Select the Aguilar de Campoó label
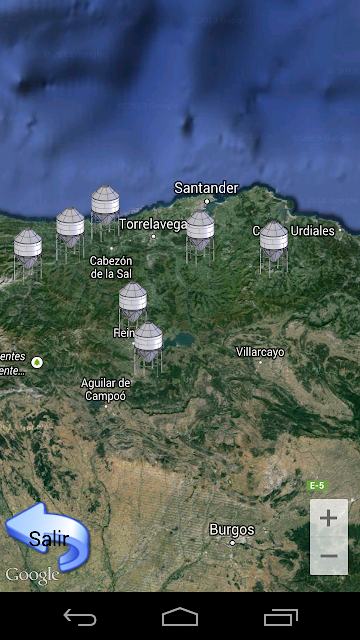This screenshot has height=640, width=360. click(106, 389)
